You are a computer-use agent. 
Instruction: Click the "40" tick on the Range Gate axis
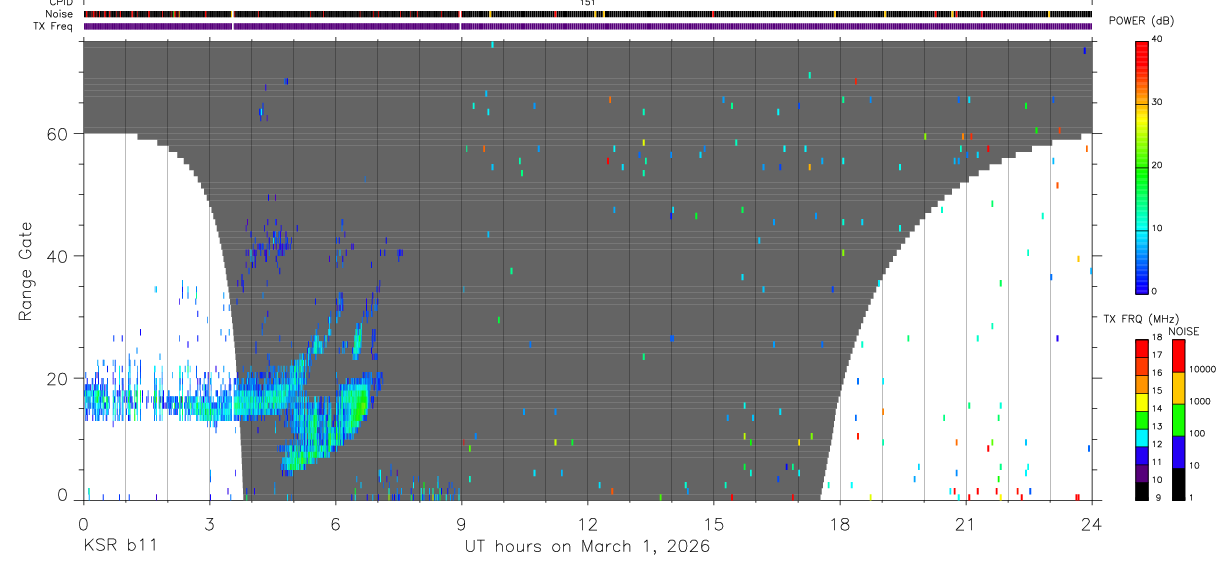57,255
